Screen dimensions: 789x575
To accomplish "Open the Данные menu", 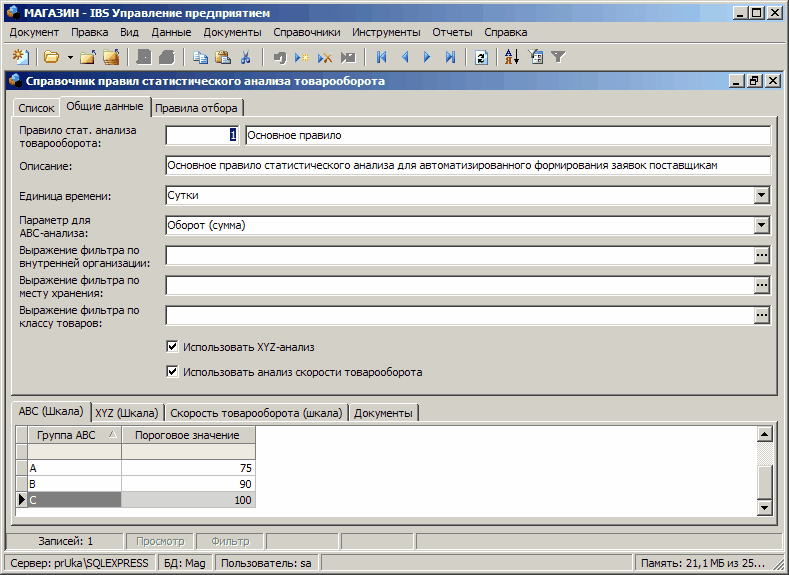I will [171, 32].
